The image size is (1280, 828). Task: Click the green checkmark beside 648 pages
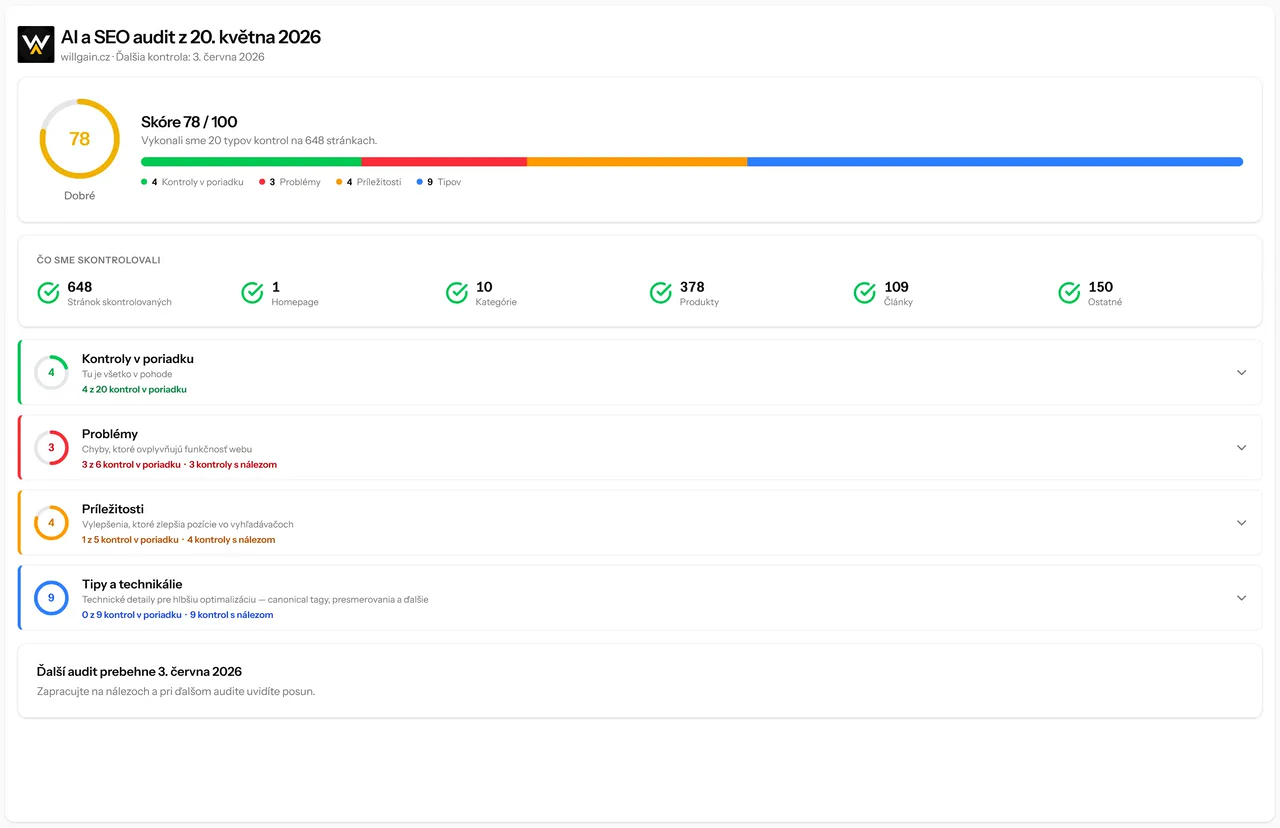point(48,293)
